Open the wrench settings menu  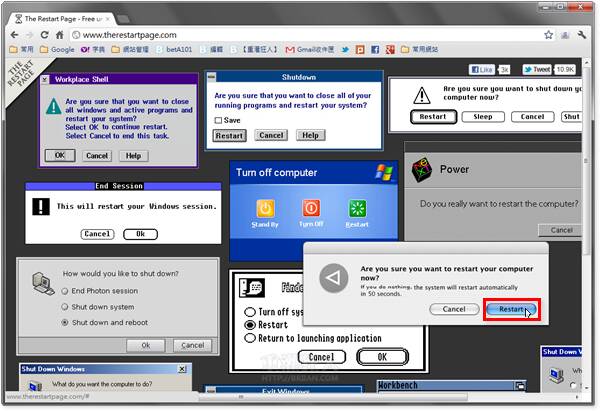coord(582,35)
